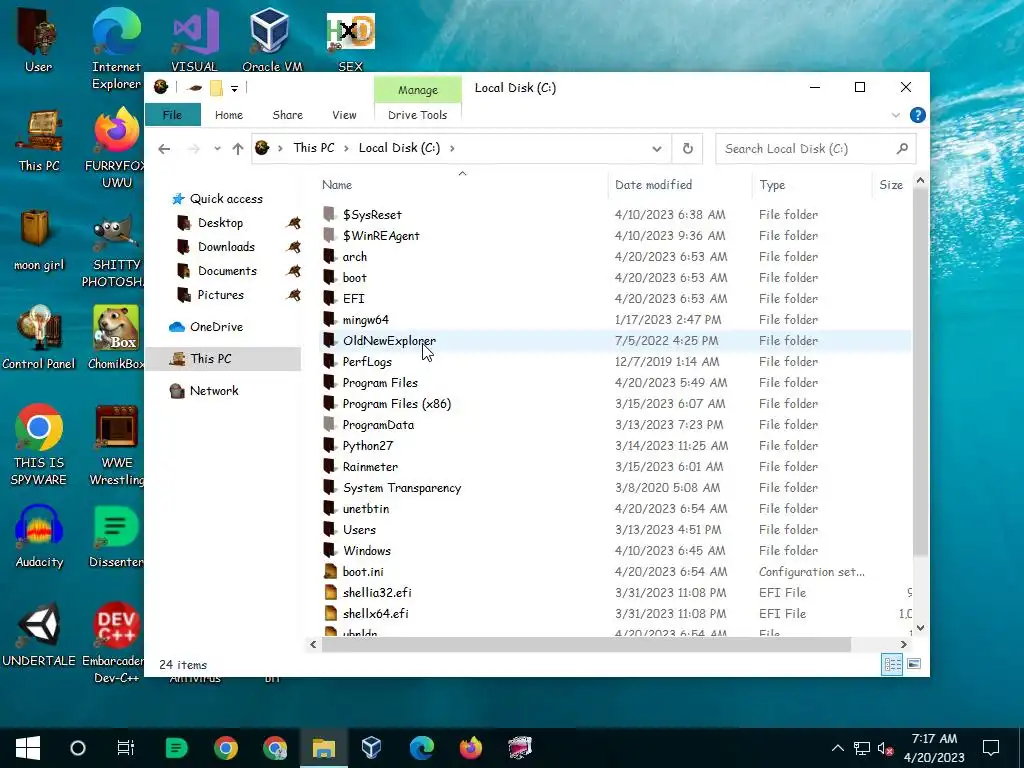Open the moon girl desktop icon
The image size is (1024, 768).
(39, 240)
